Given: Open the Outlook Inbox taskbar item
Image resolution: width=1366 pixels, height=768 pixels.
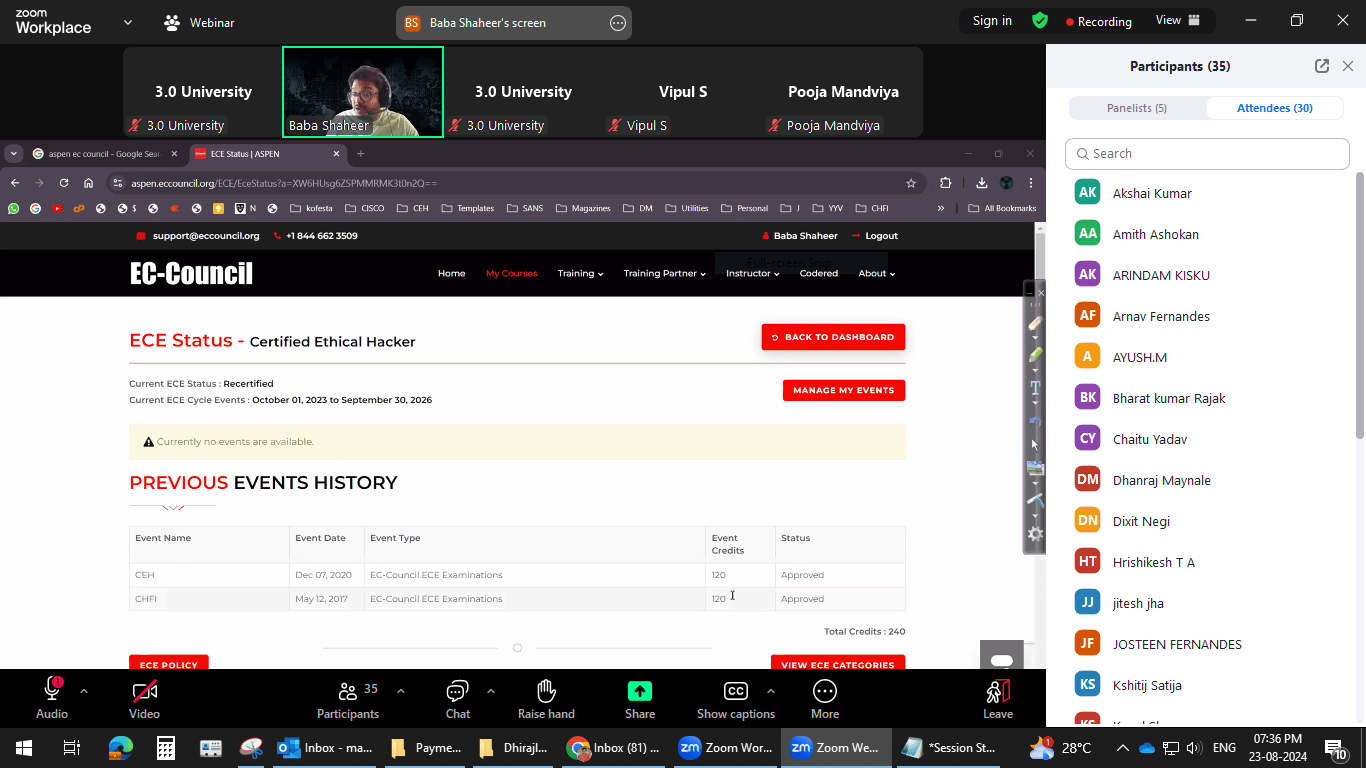Looking at the screenshot, I should tap(325, 747).
